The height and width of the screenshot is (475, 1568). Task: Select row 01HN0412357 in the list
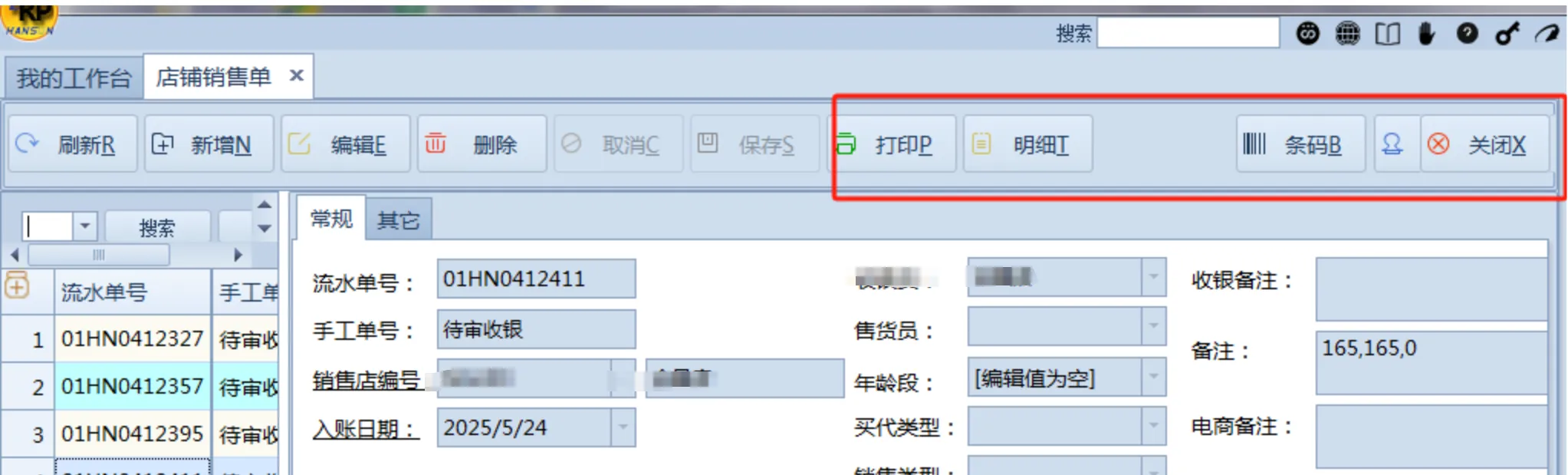[x=132, y=386]
